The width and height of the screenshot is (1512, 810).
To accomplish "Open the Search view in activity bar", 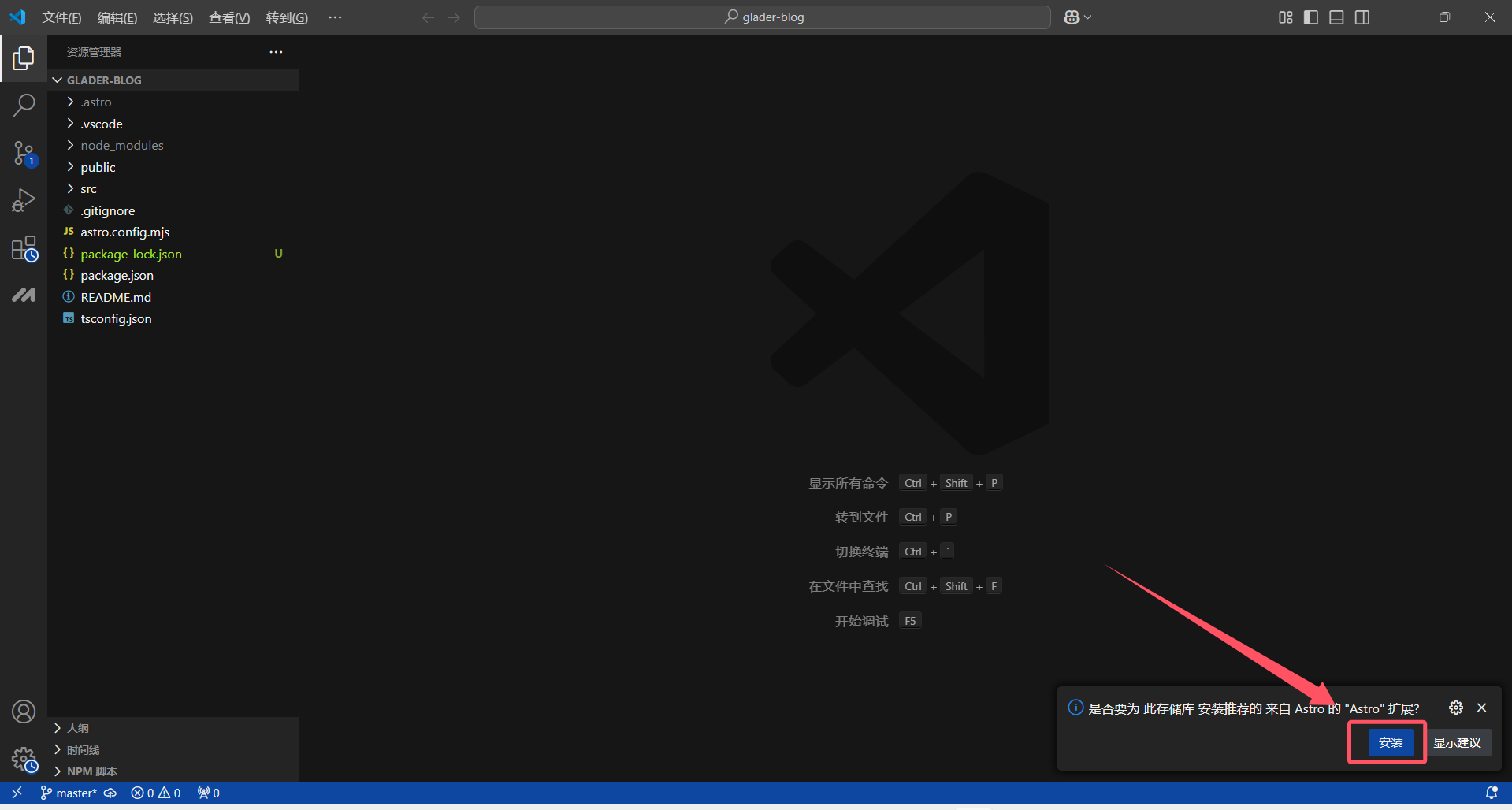I will pos(24,105).
